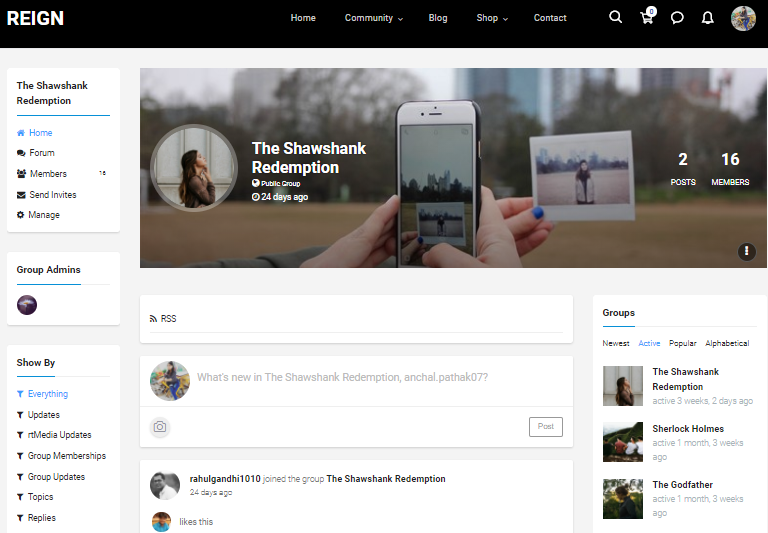Open Sherlock Holmes group link

click(x=688, y=429)
